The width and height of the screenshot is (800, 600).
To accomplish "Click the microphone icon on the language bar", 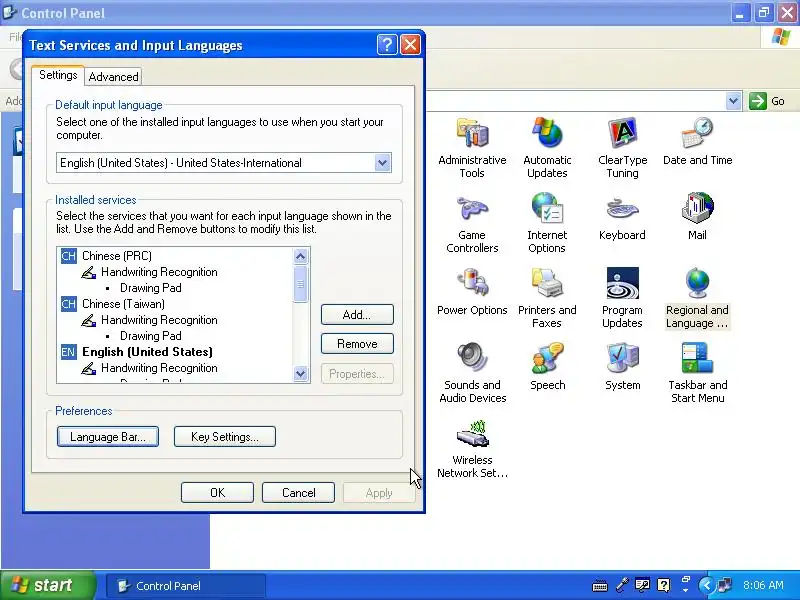I will pos(621,585).
